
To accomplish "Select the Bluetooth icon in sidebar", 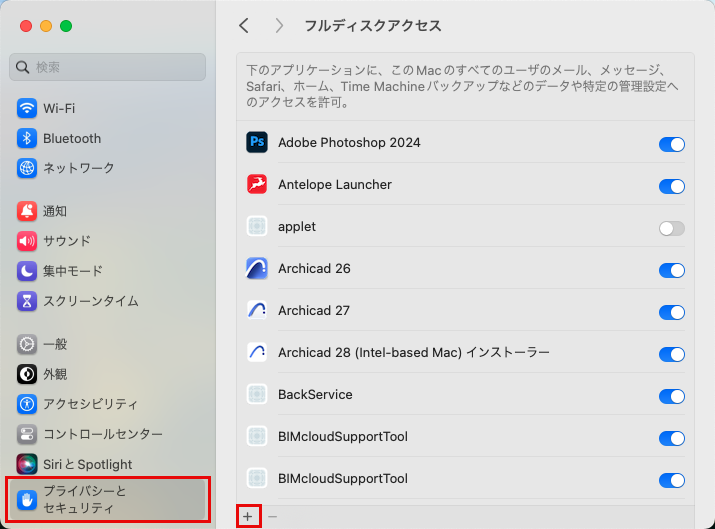I will point(27,138).
